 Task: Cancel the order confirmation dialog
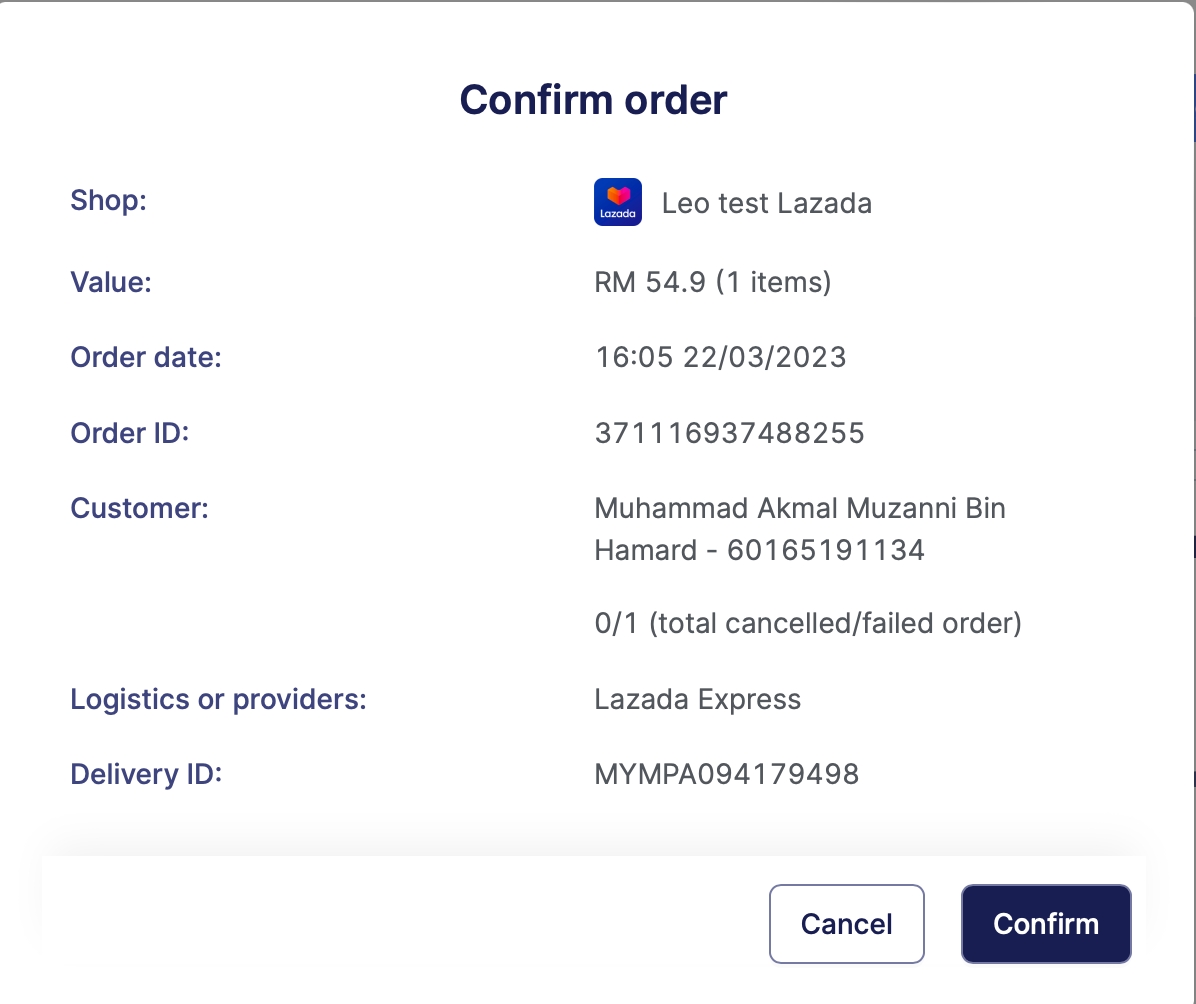(846, 923)
